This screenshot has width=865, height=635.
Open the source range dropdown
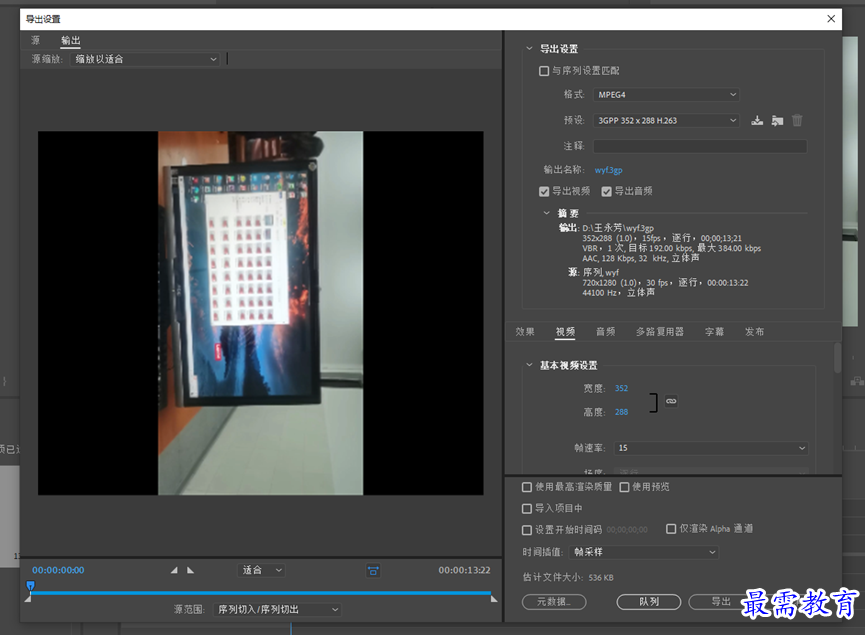click(277, 610)
